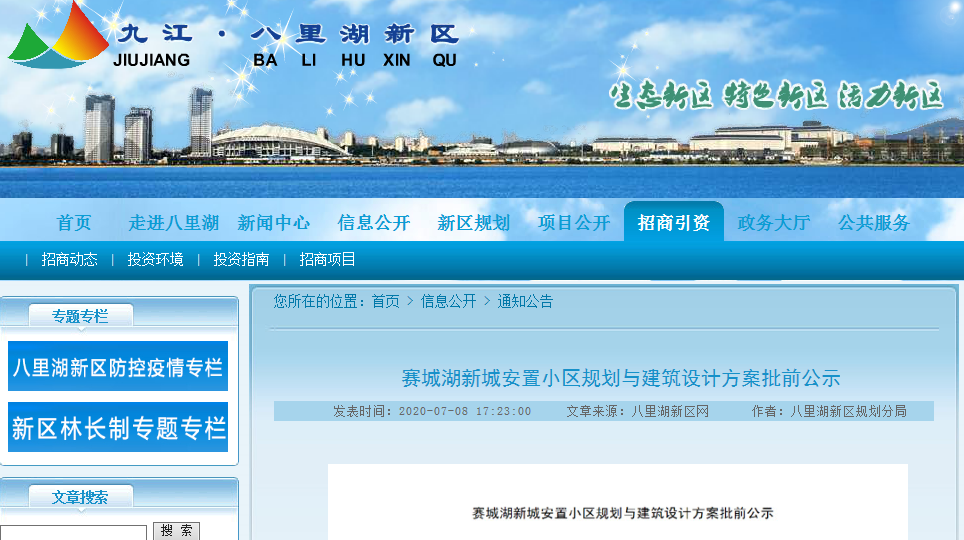
Task: Click breadcrumb 信息公开 link
Action: (448, 301)
